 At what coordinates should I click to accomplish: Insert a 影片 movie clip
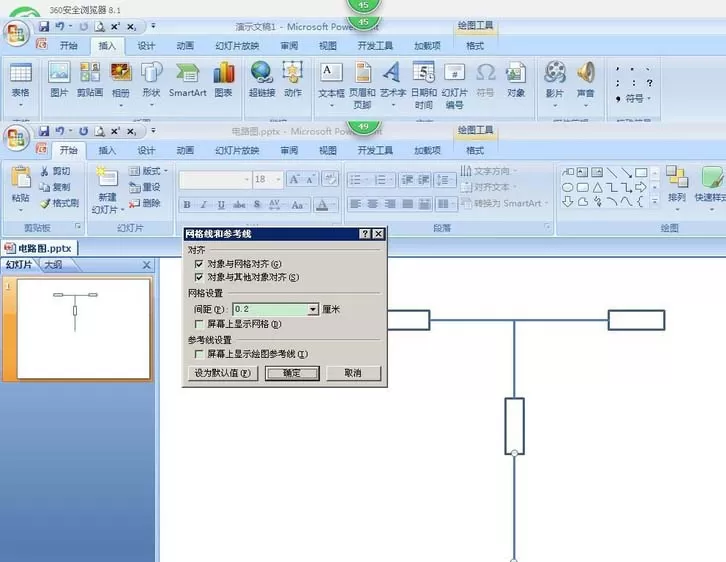pos(555,84)
